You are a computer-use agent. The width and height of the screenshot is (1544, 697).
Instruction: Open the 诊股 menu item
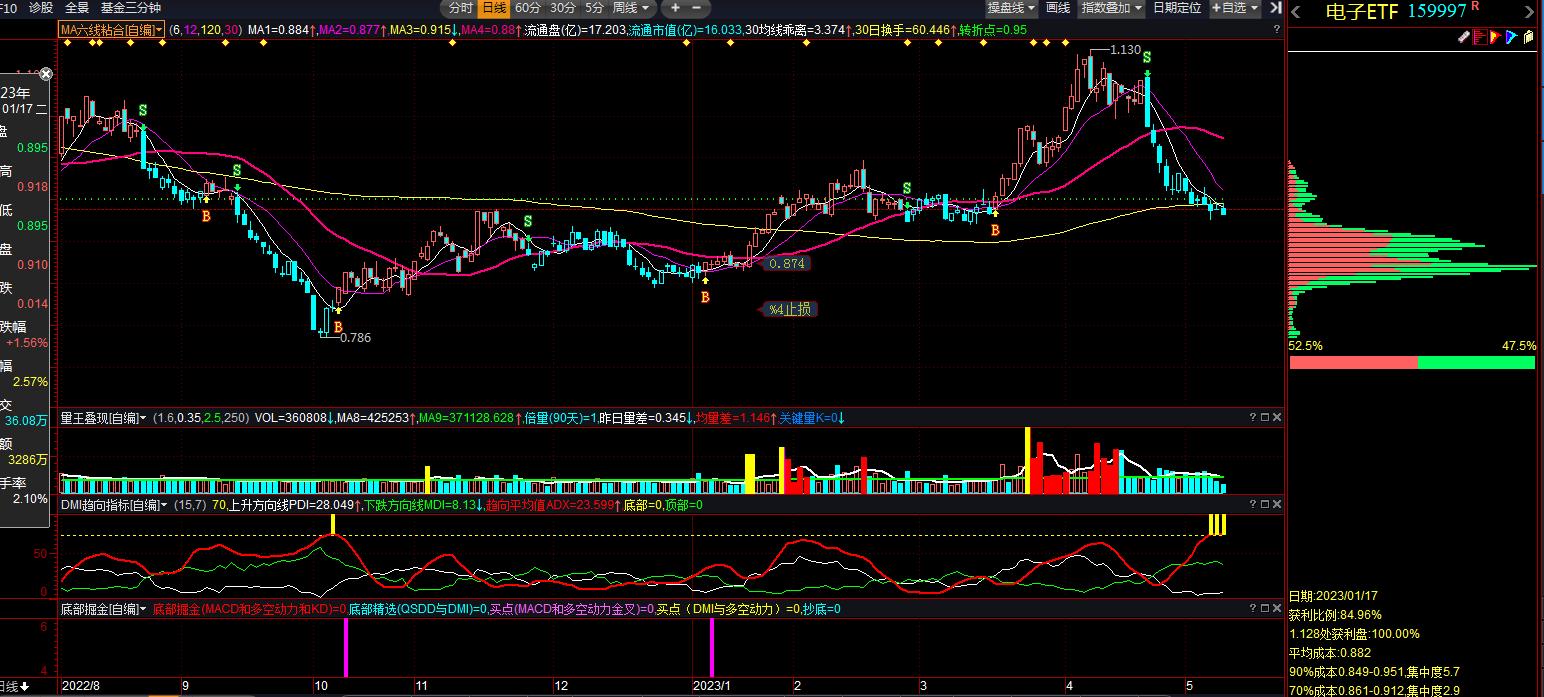click(41, 8)
